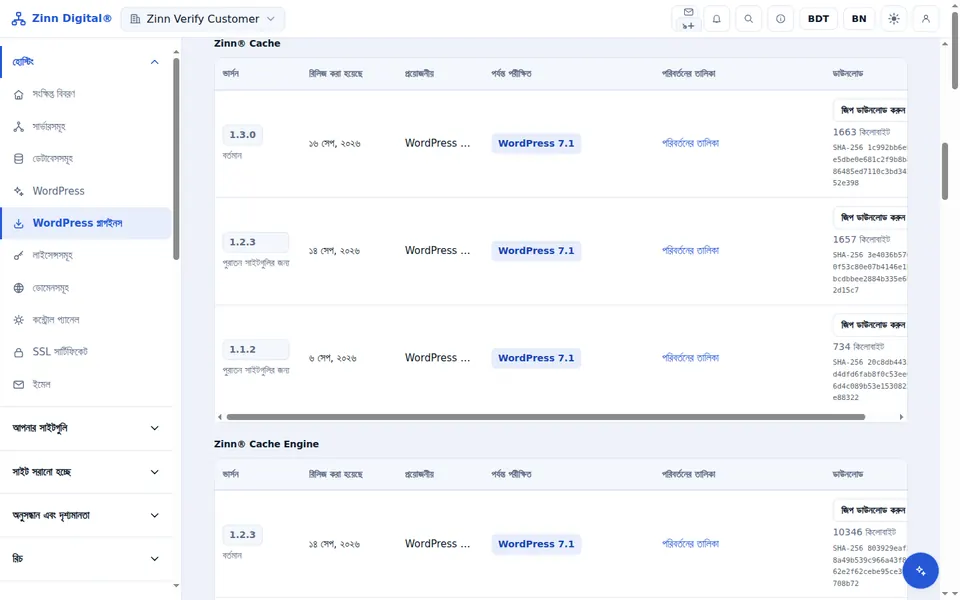Screen dimensions: 960x600
Task: Click the info circle icon
Action: (x=780, y=19)
